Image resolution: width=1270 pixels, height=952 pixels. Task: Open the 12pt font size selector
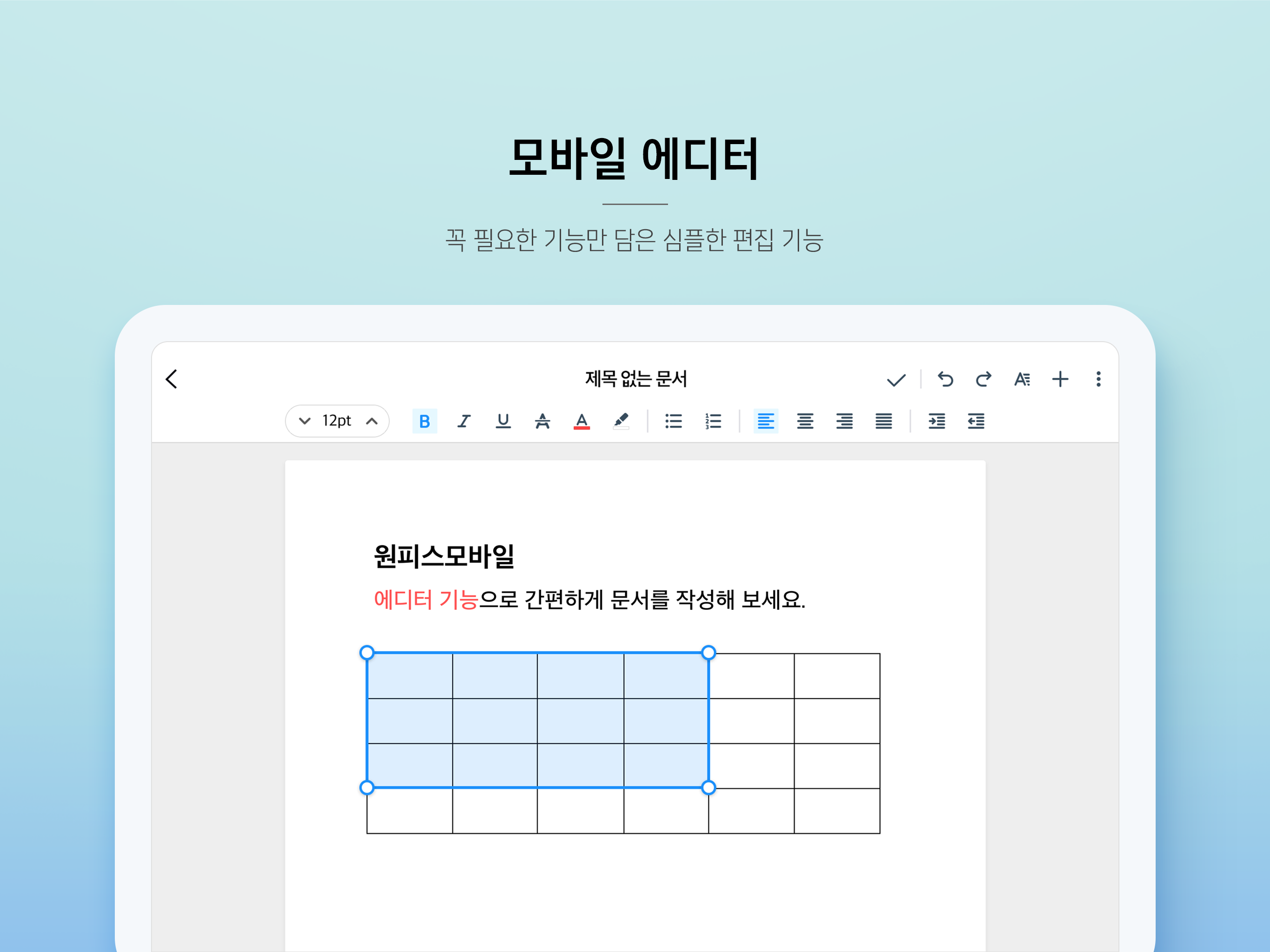[337, 421]
